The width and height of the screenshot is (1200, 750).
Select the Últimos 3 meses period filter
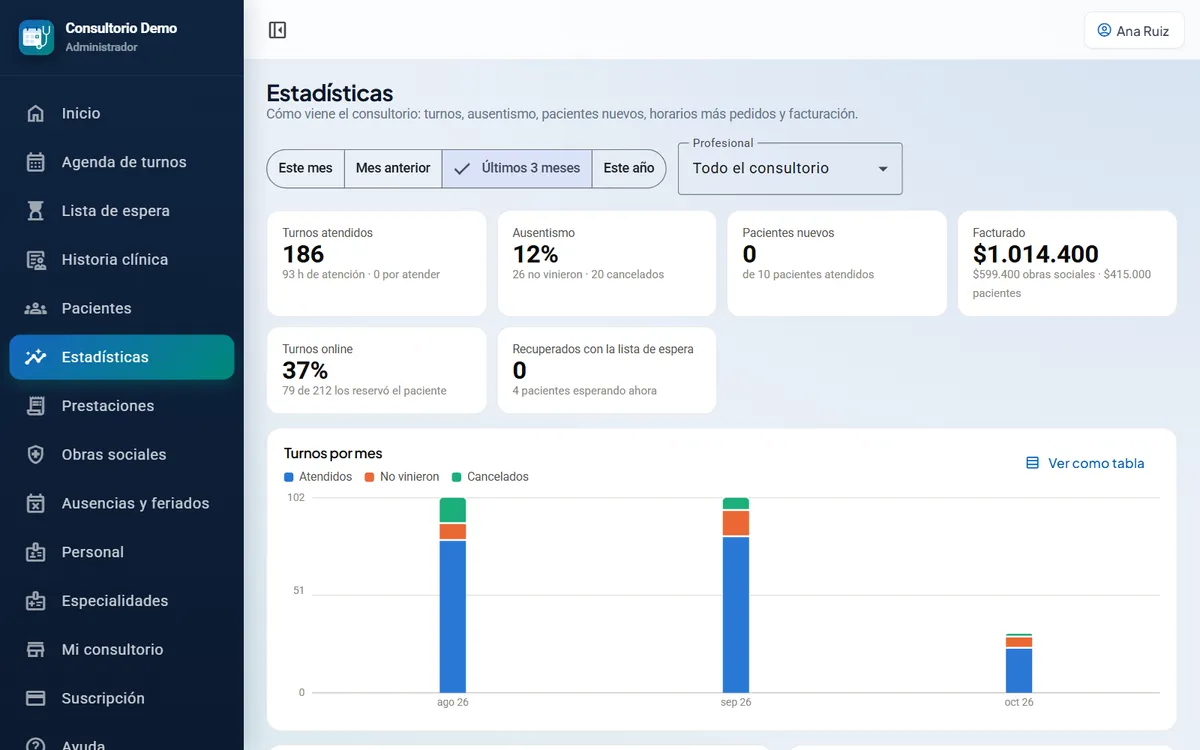(517, 168)
